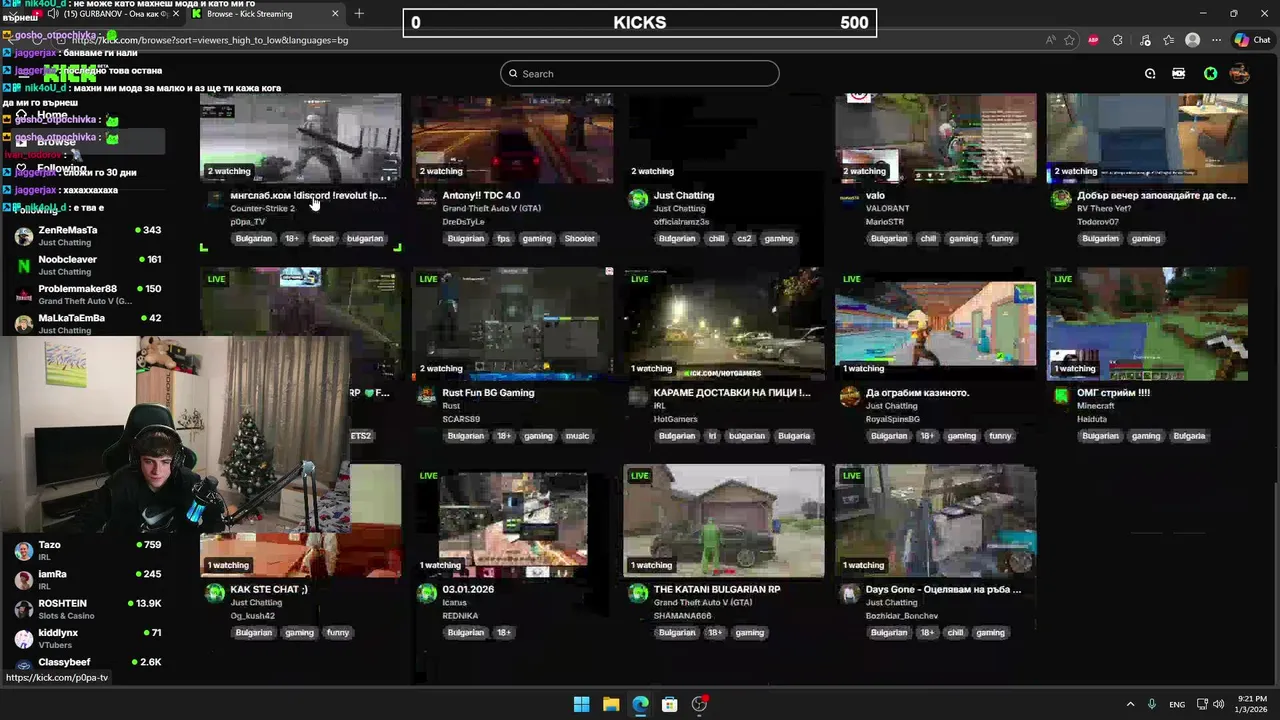The image size is (1280, 720).
Task: Open Grand Theft Auto V category under Antony!!
Action: [492, 208]
